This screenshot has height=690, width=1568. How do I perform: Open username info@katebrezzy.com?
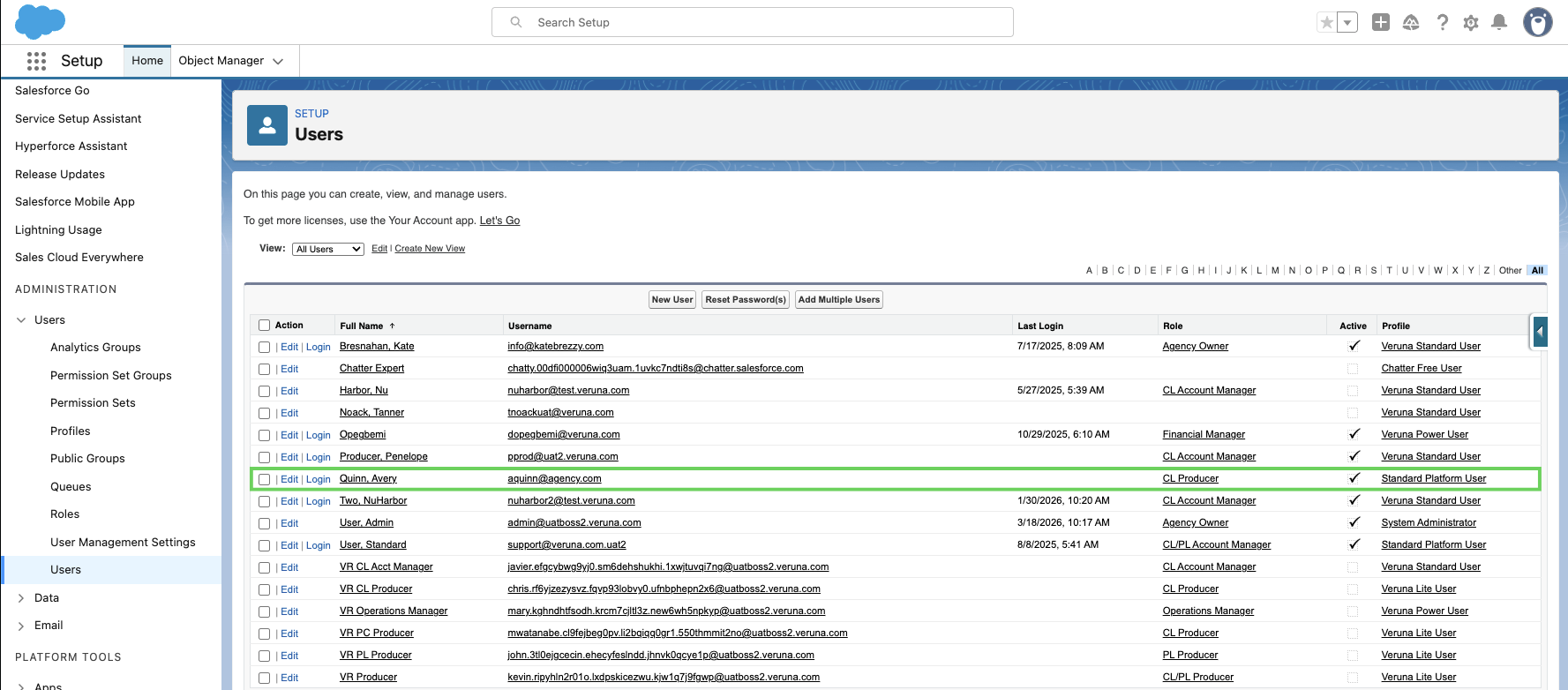click(555, 347)
